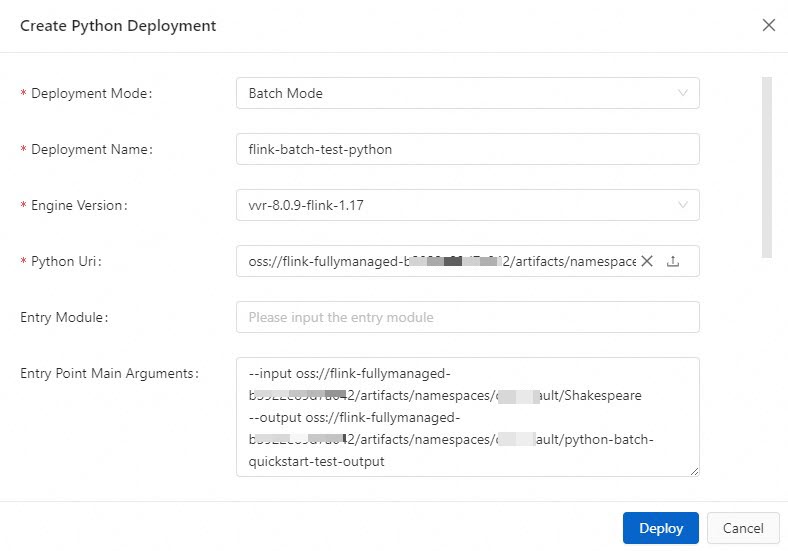Click the Entry Point Main Arguments label
The width and height of the screenshot is (788, 551).
(x=110, y=374)
